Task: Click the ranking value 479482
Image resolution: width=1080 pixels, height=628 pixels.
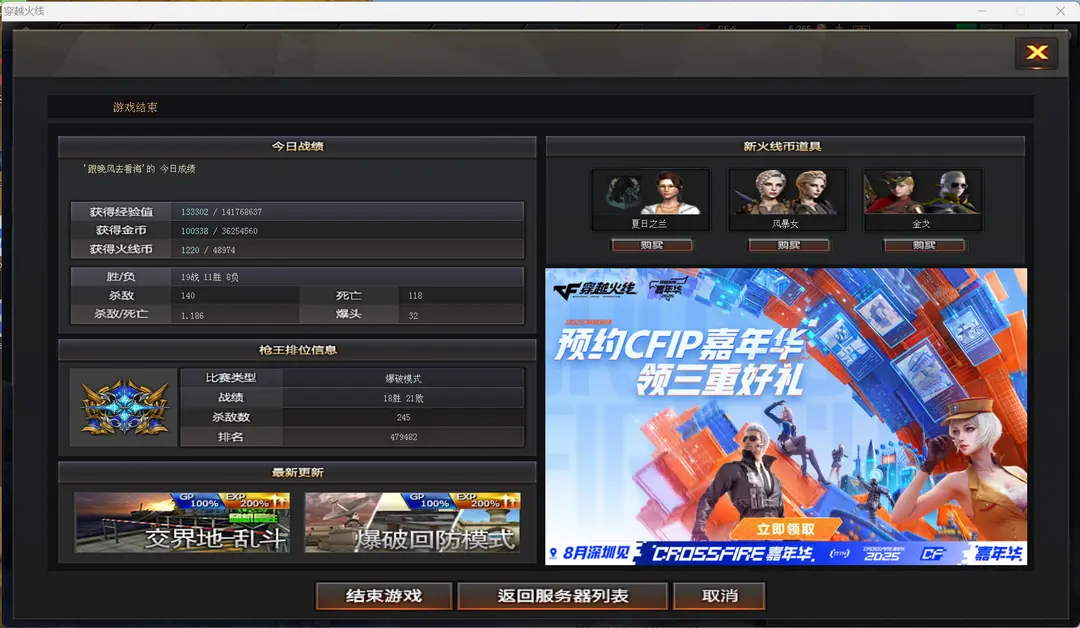Action: tap(404, 437)
